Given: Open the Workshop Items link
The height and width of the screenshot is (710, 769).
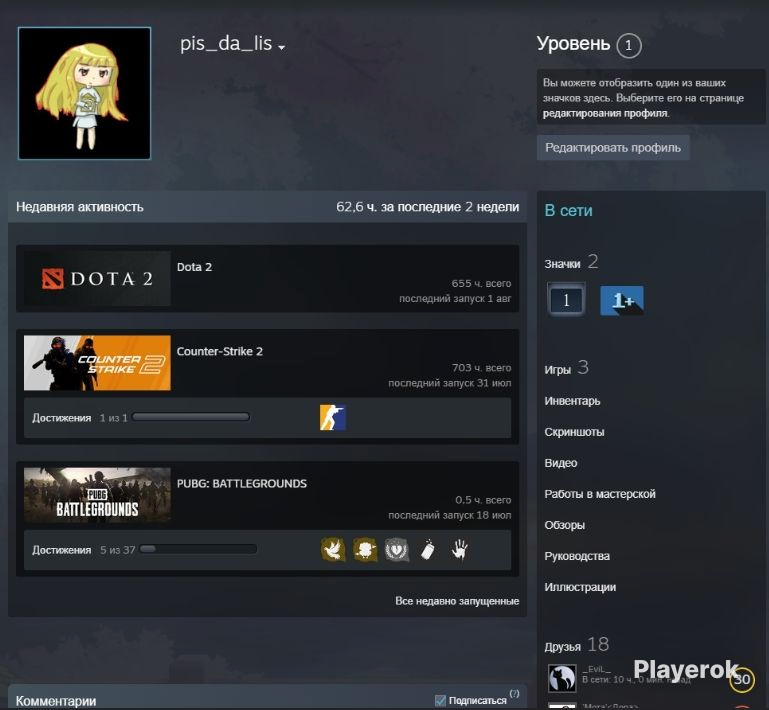Looking at the screenshot, I should tap(600, 494).
